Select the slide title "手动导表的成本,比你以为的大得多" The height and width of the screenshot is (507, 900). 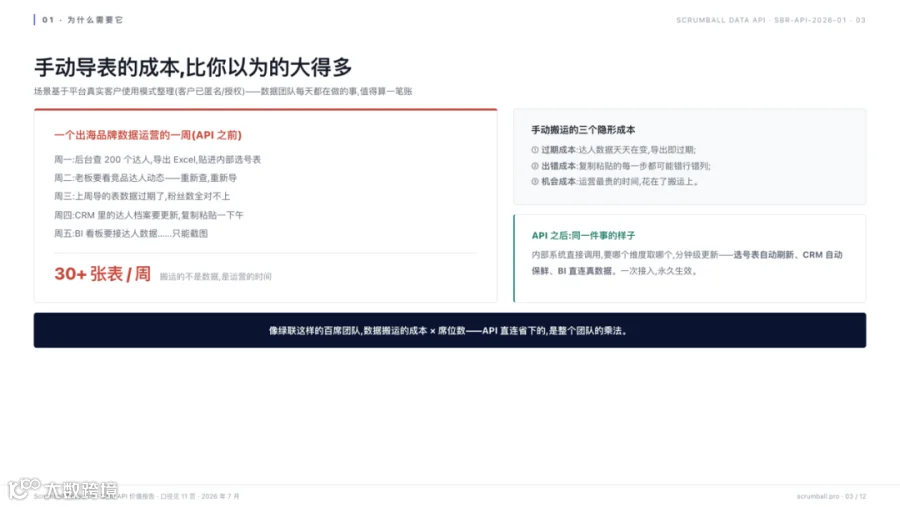pyautogui.click(x=193, y=68)
